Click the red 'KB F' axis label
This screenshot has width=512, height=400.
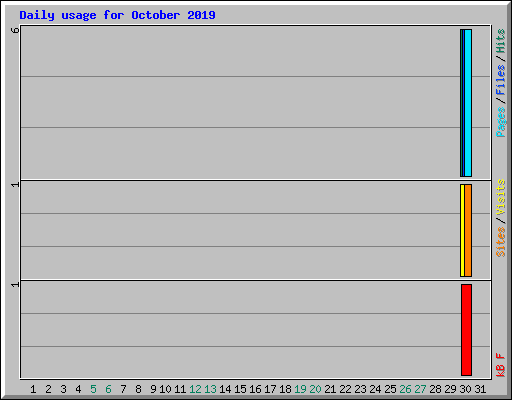click(500, 365)
